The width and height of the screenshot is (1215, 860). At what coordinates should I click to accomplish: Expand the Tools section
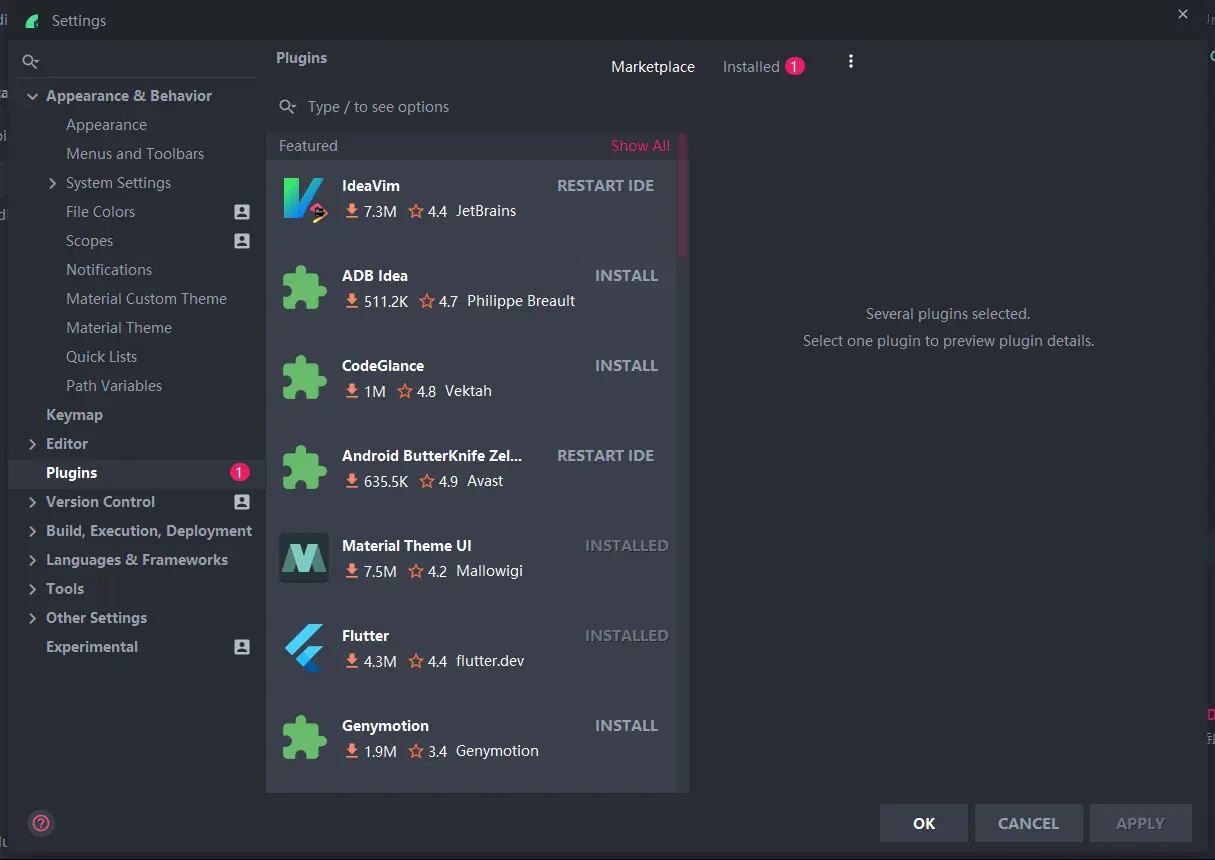33,589
